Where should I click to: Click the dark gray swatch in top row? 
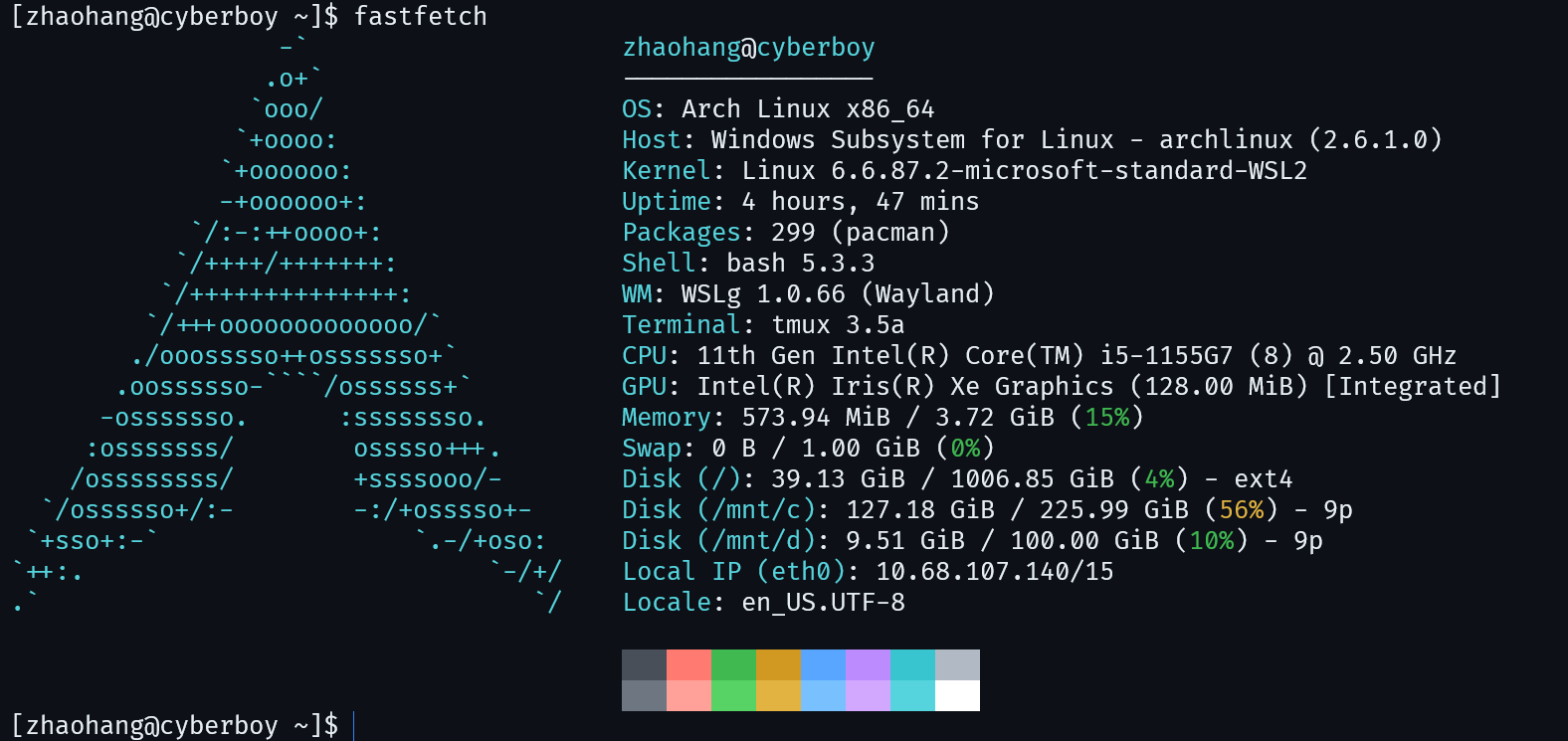tap(644, 664)
